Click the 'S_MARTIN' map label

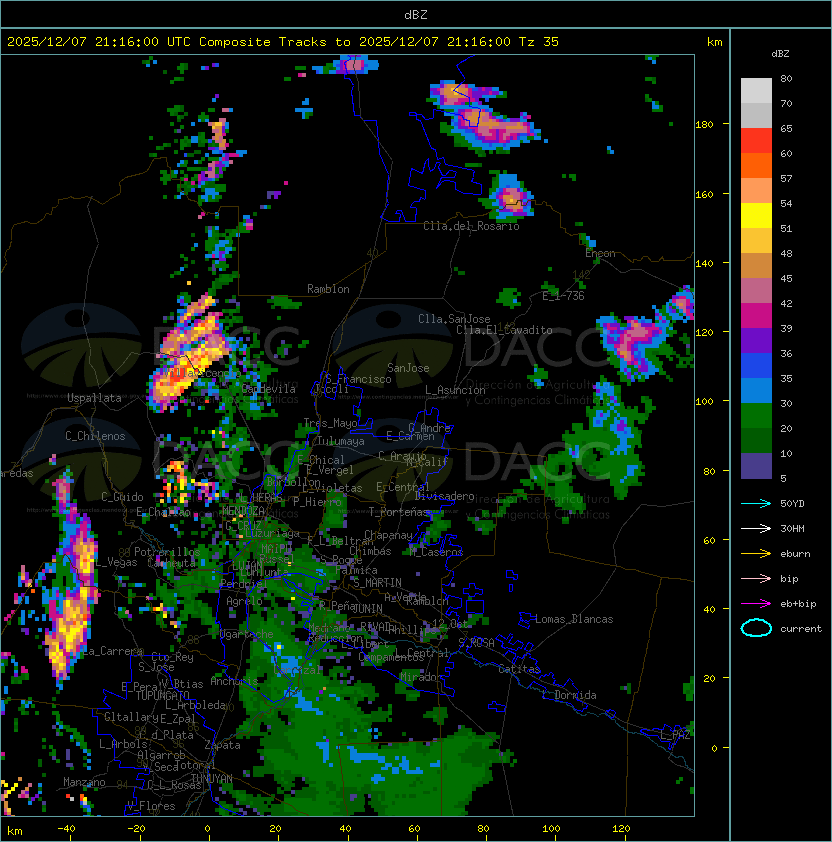click(x=377, y=582)
